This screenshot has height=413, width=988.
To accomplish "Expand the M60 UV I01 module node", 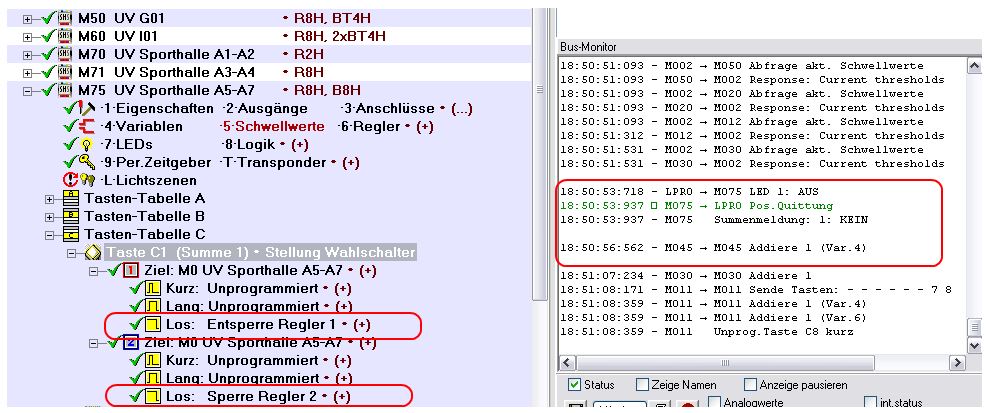I will (27, 37).
